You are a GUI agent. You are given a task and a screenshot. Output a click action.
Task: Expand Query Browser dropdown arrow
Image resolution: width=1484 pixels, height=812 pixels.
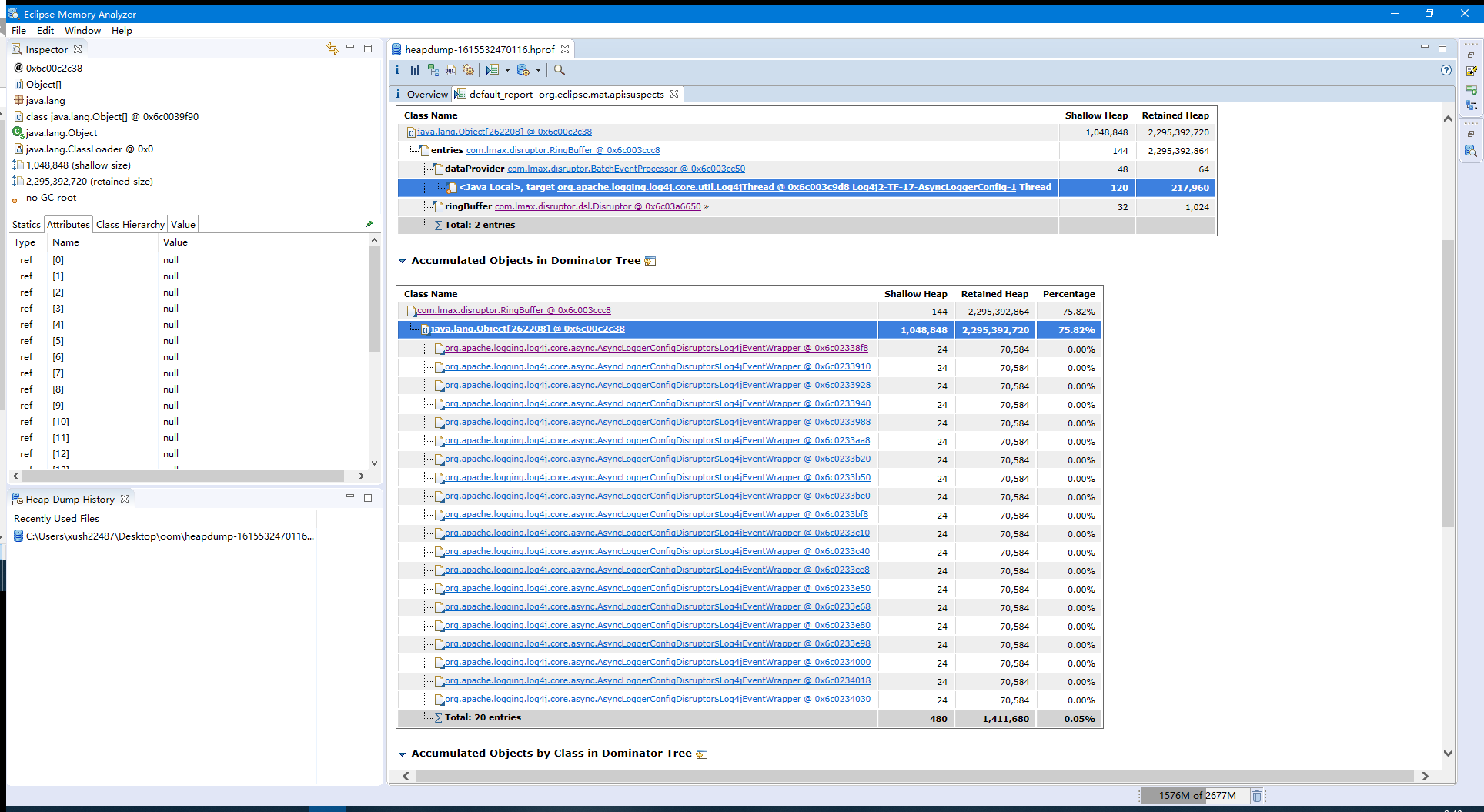point(538,70)
